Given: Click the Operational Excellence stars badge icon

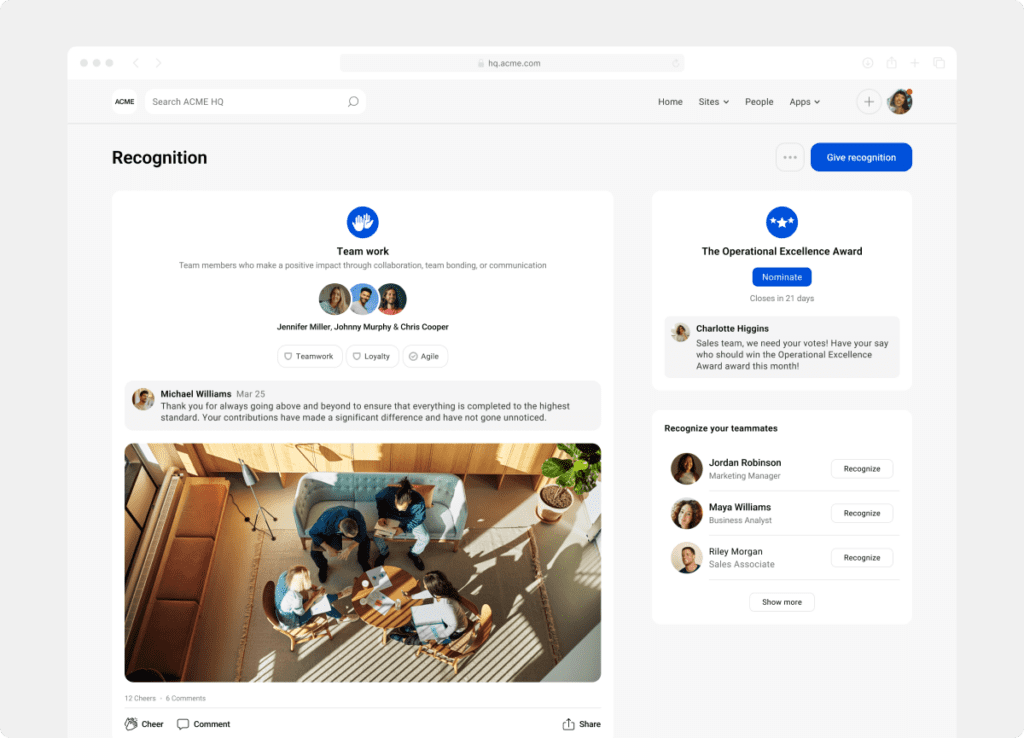Looking at the screenshot, I should [x=782, y=222].
